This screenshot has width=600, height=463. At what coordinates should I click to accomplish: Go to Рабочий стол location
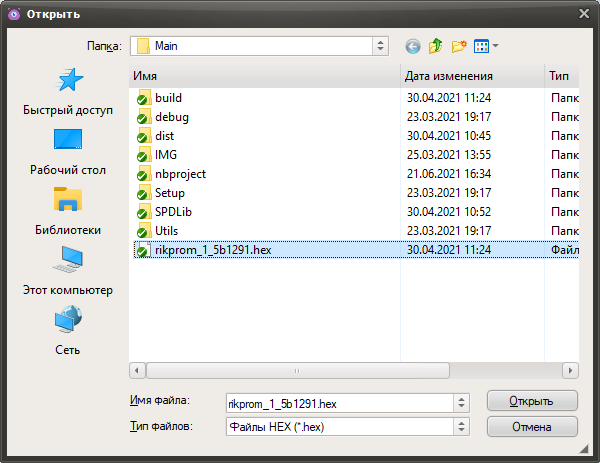tap(68, 152)
